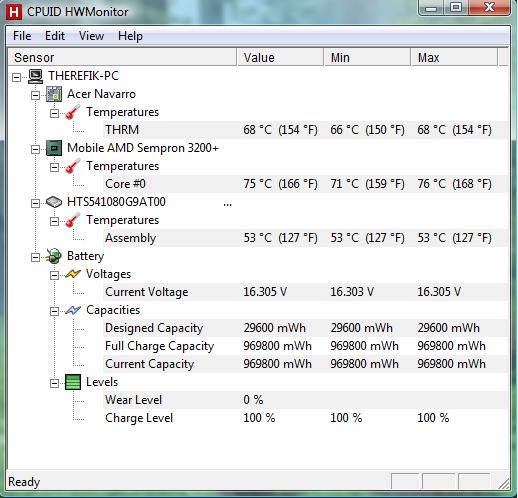This screenshot has height=498, width=518.
Task: Select the Current Voltage row
Action: point(305,292)
